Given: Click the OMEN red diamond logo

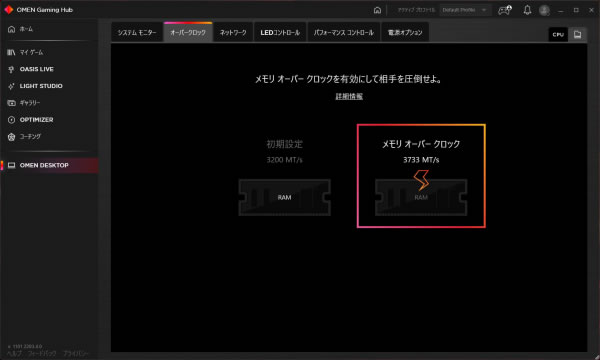Looking at the screenshot, I should pos(8,10).
